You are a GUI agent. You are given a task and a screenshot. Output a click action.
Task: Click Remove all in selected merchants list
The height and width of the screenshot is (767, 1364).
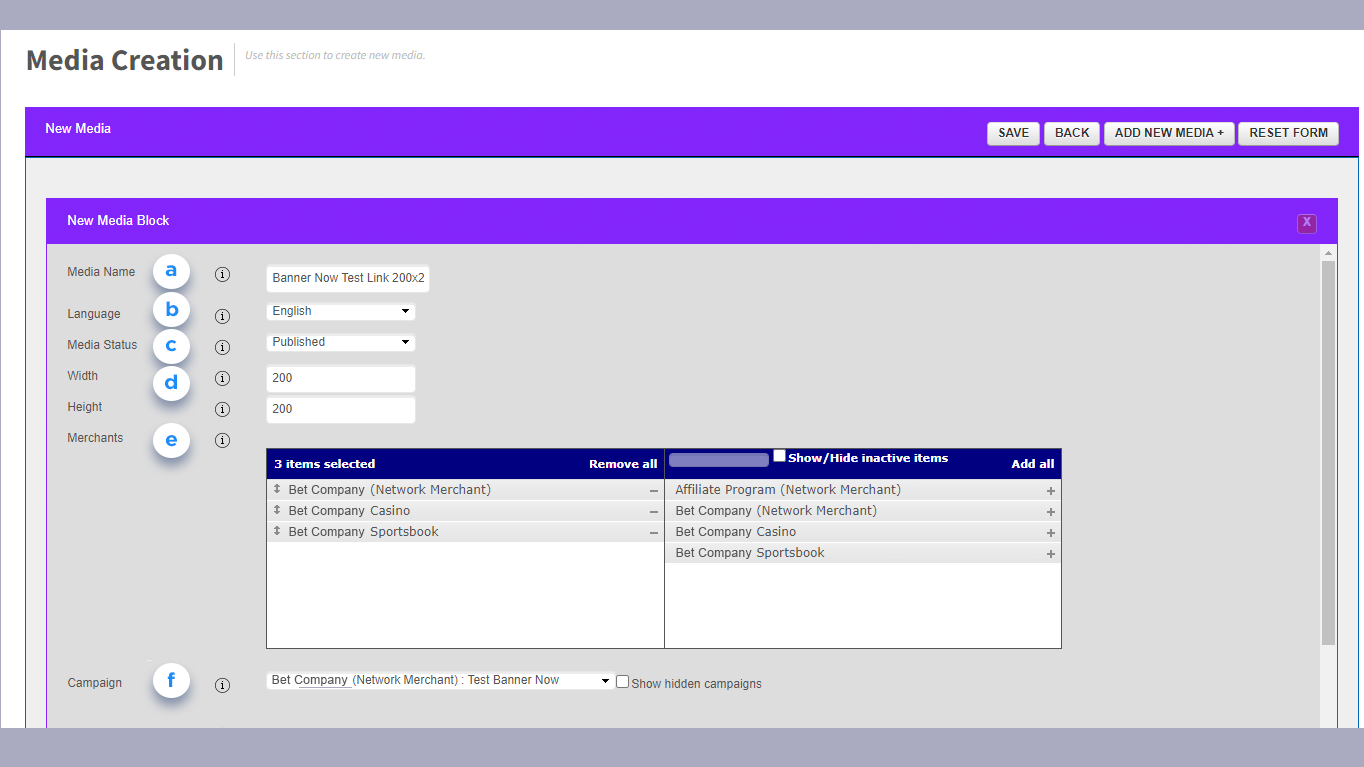[x=622, y=464]
